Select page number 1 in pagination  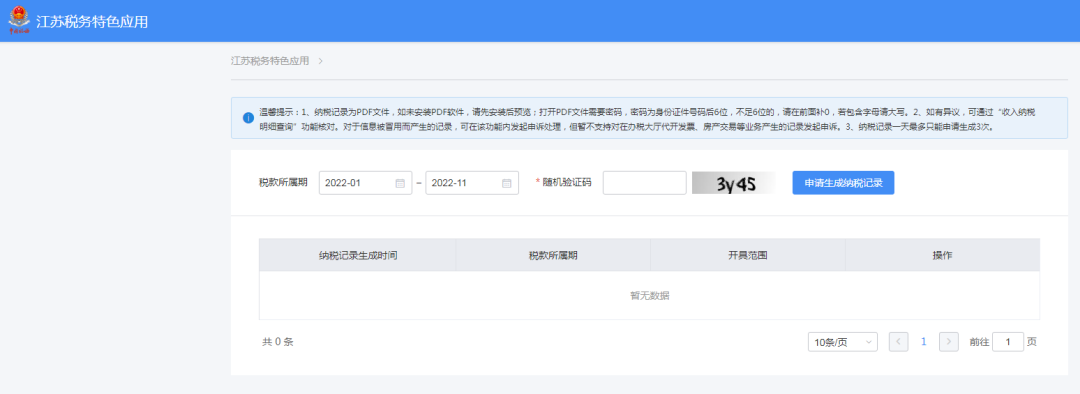(924, 342)
